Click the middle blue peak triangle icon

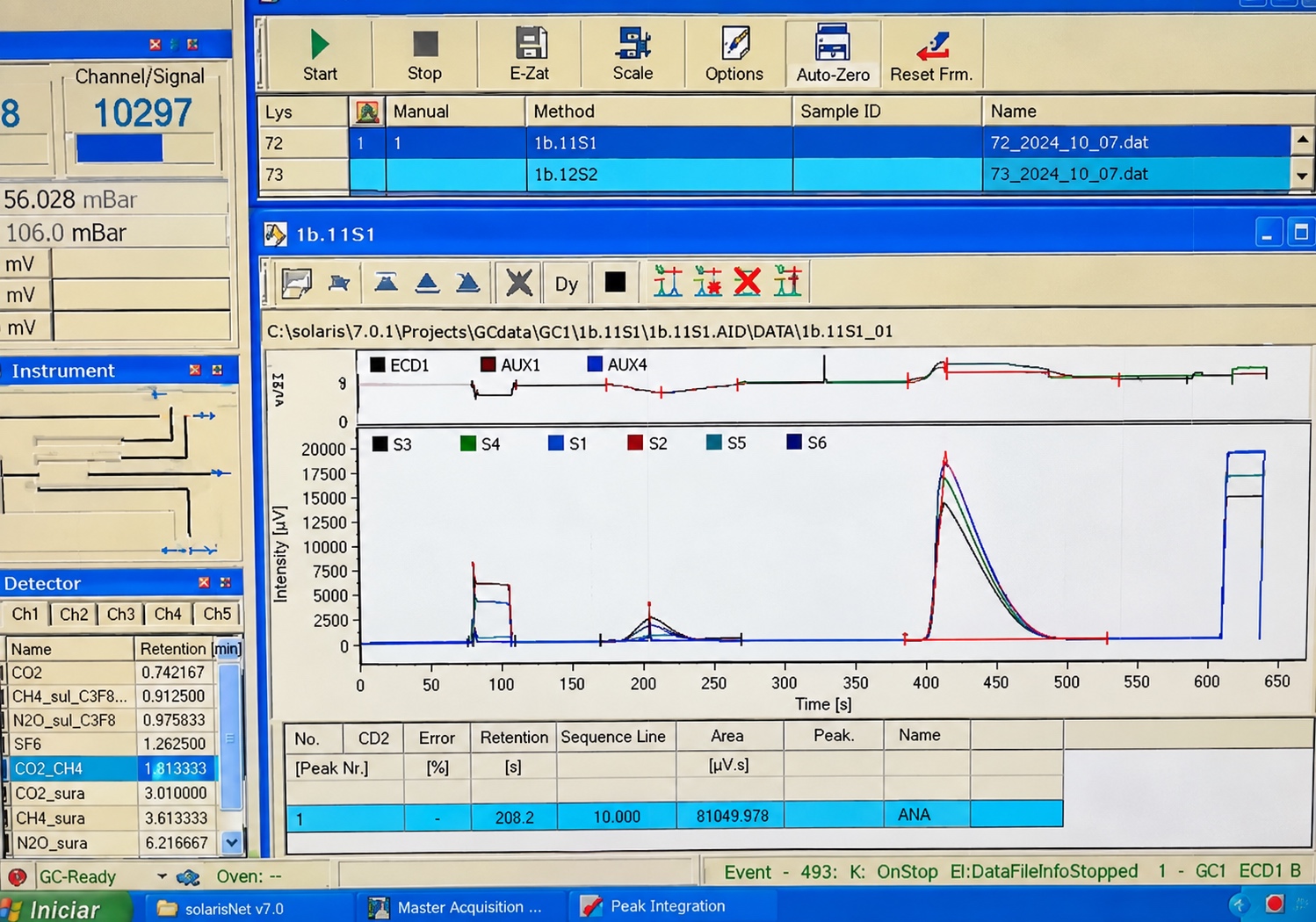[427, 282]
